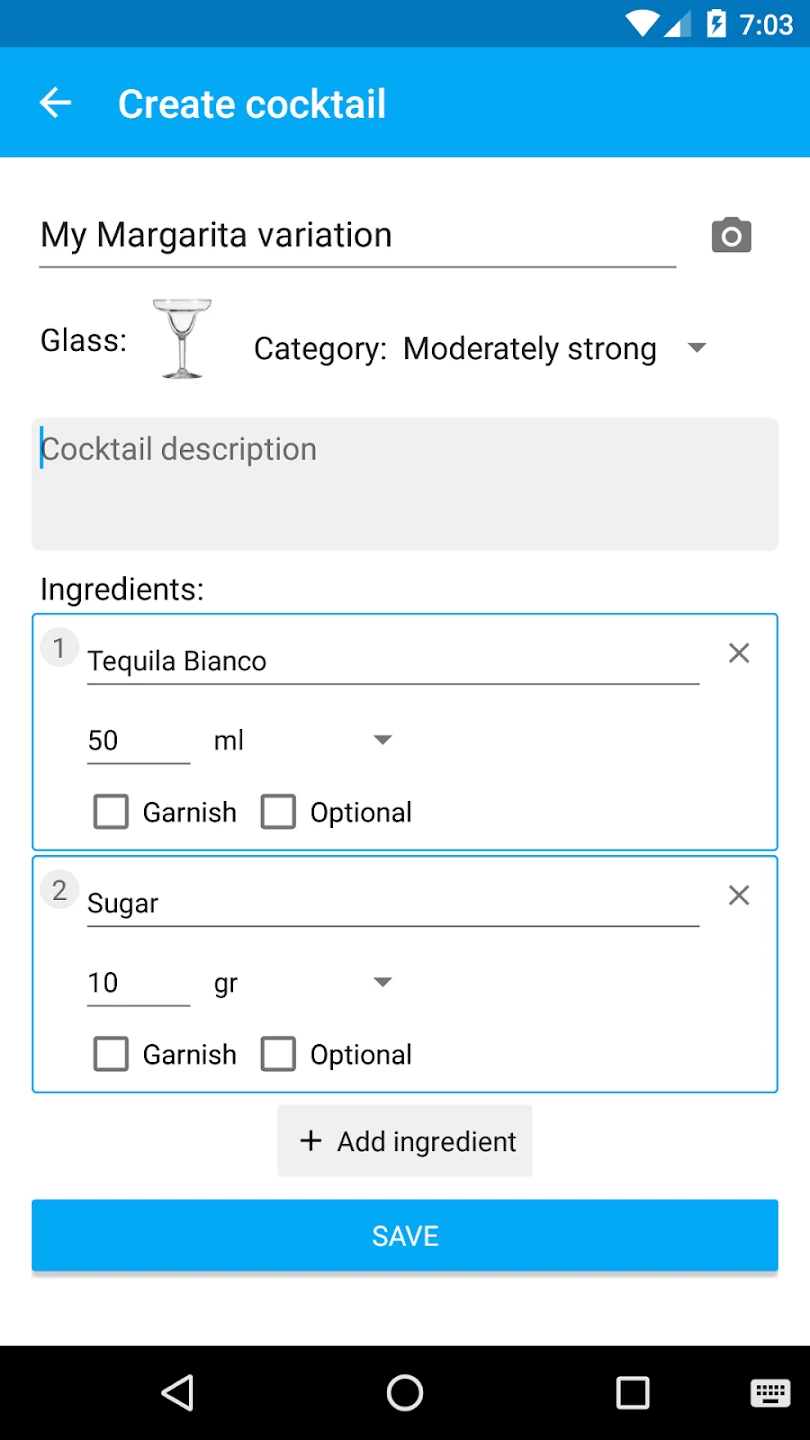Check Garnish for Sugar ingredient
The width and height of the screenshot is (810, 1440).
[x=111, y=1054]
